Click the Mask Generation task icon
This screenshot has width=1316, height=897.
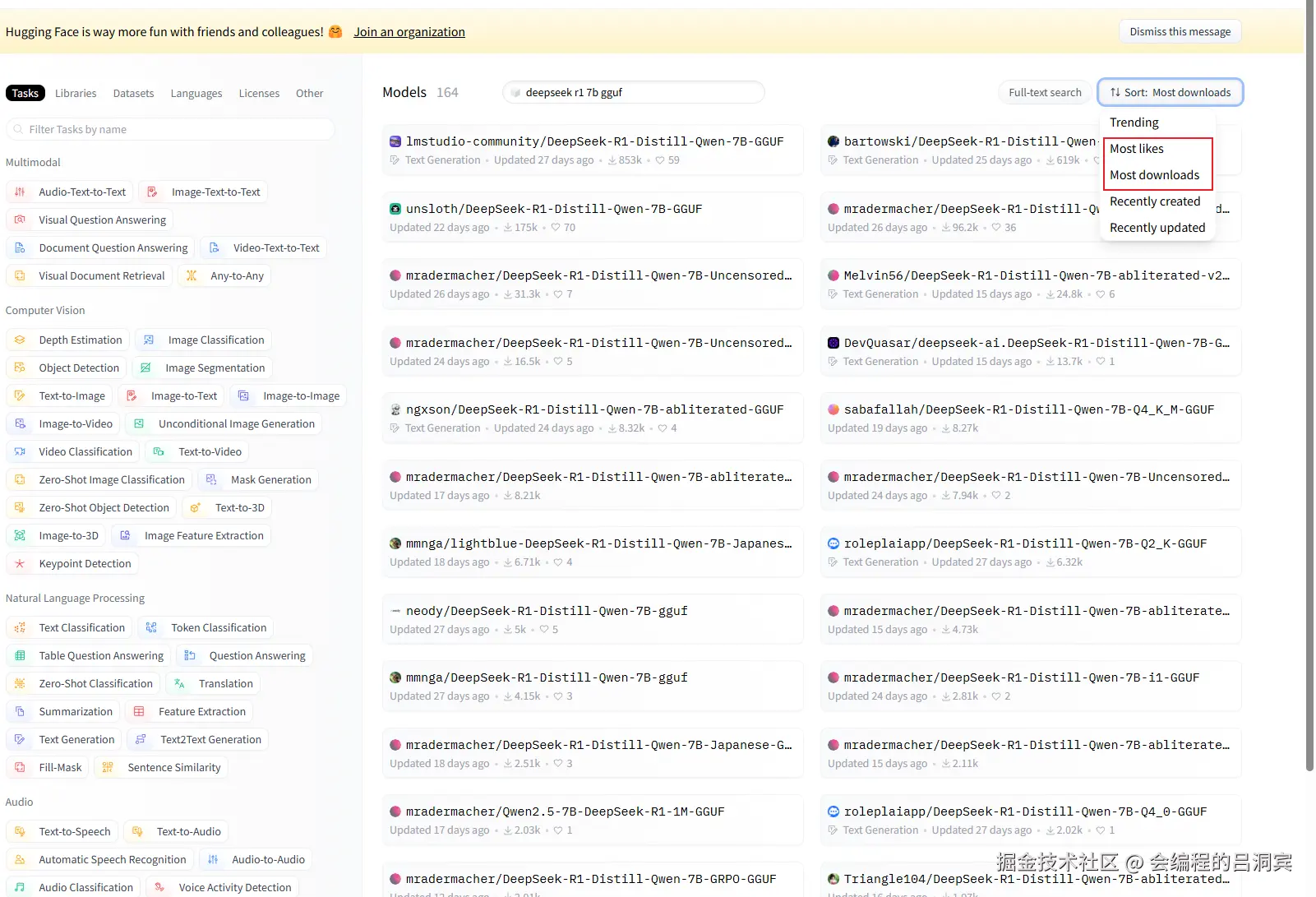click(x=211, y=480)
